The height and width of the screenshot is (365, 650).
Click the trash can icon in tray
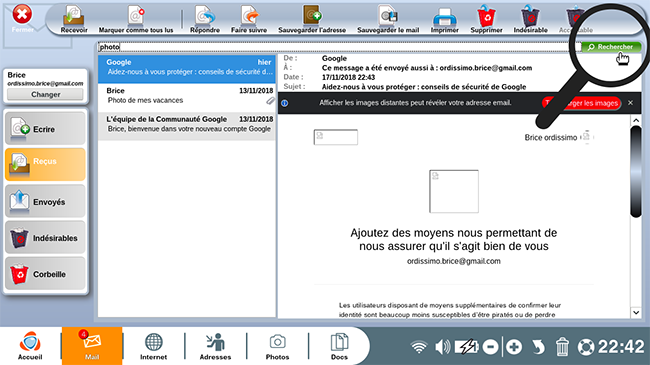(562, 347)
